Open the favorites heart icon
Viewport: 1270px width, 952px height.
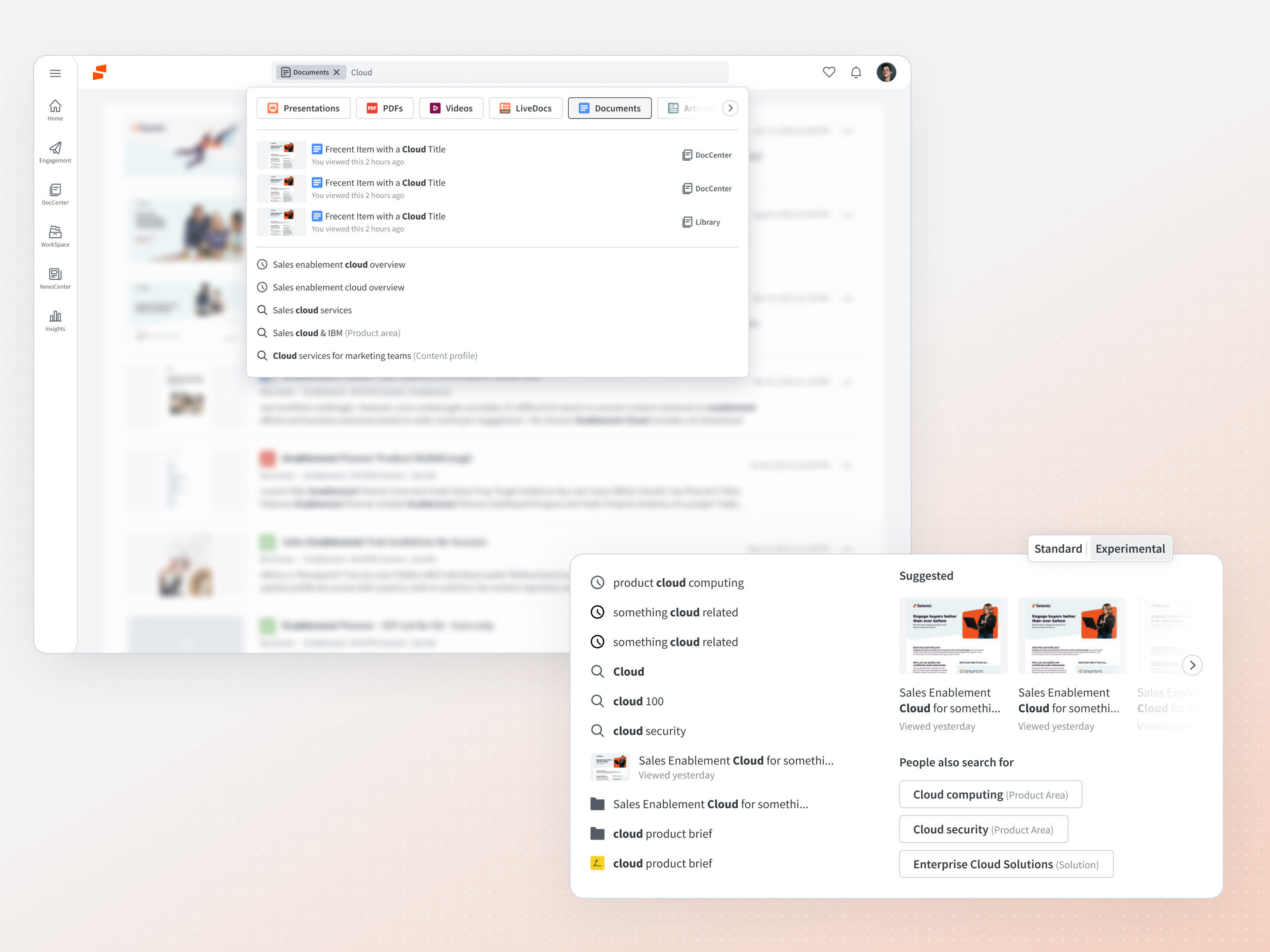pyautogui.click(x=829, y=72)
